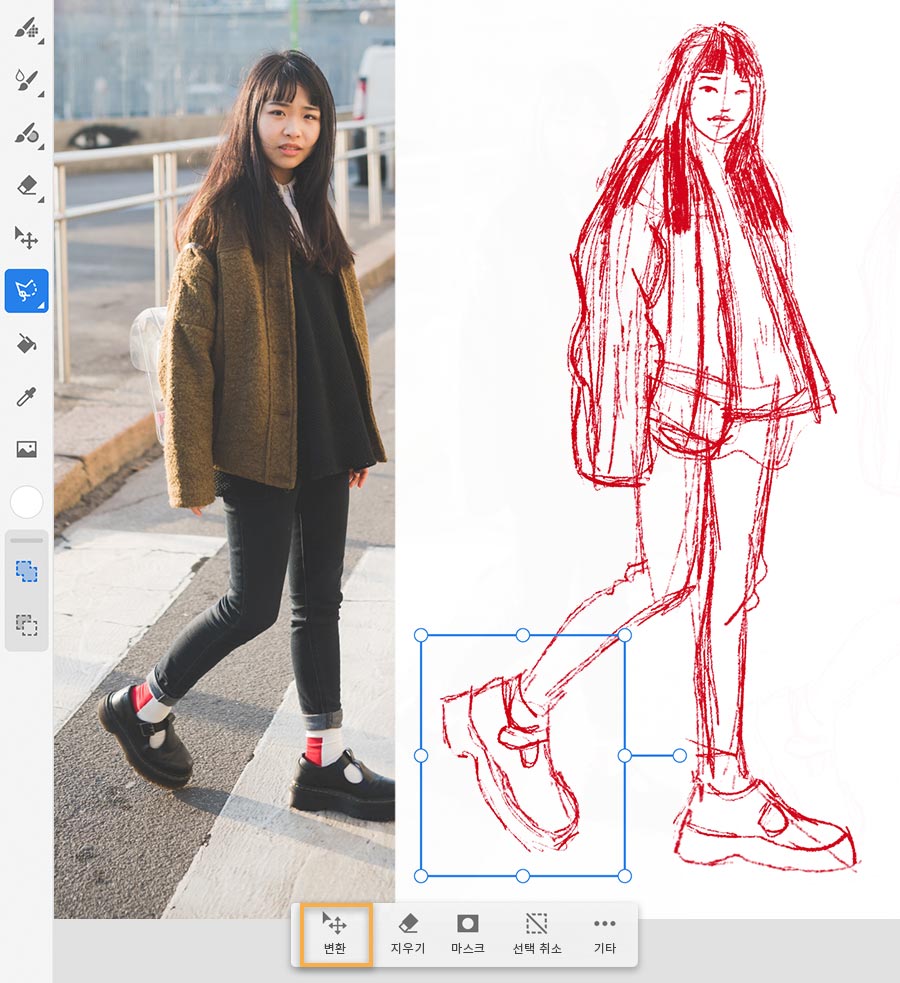Open the place image tool
The width and height of the screenshot is (900, 983).
tap(26, 449)
